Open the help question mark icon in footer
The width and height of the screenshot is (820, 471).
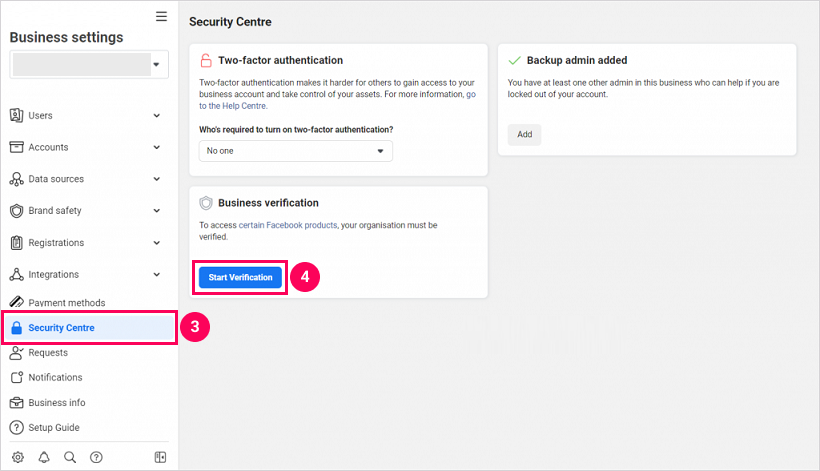click(x=96, y=457)
